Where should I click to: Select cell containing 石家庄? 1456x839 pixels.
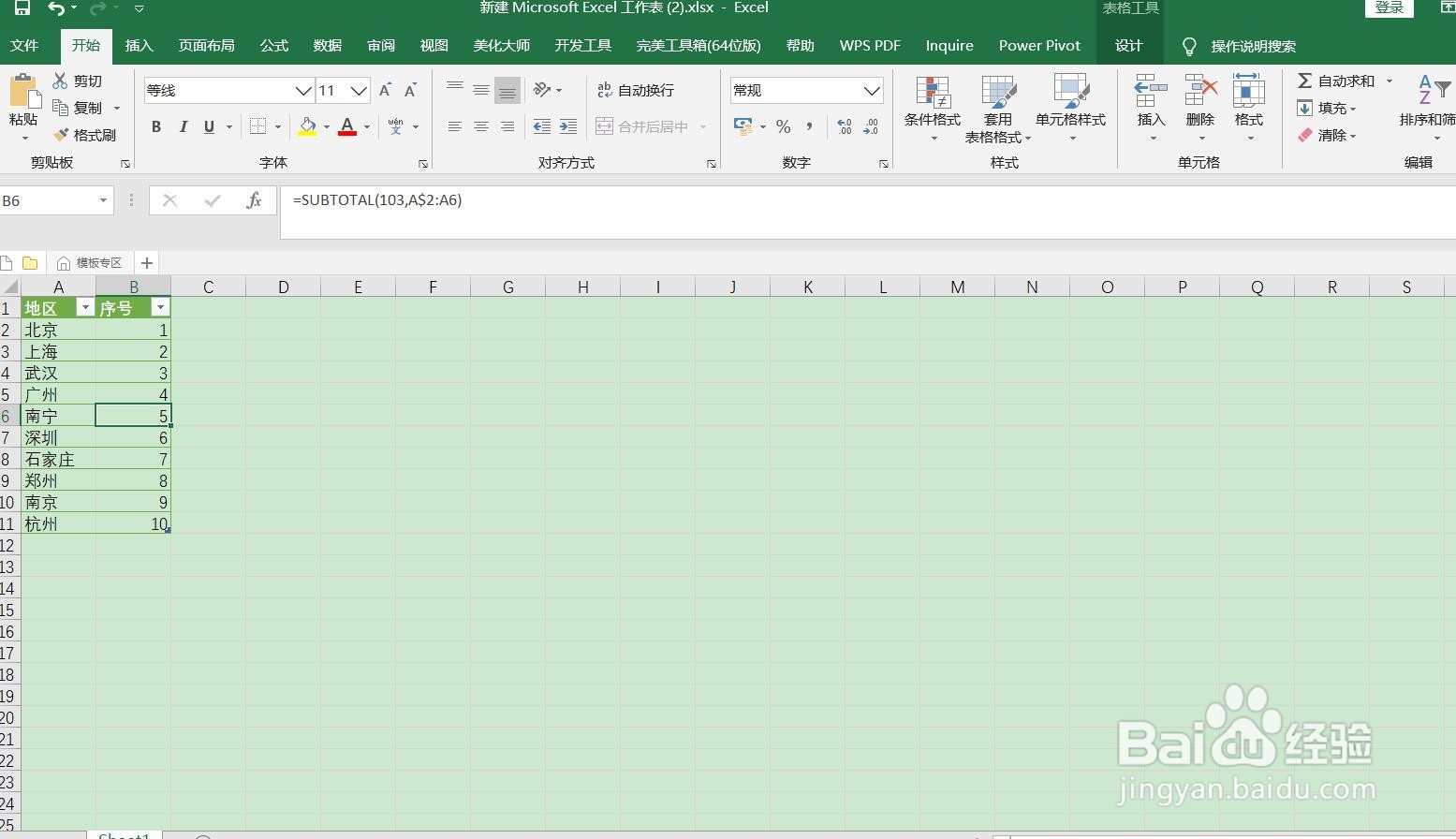58,459
